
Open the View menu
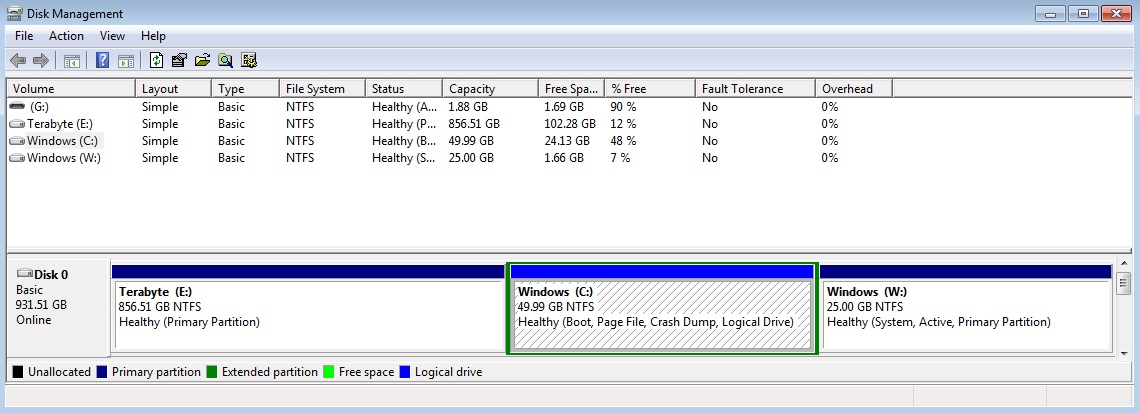tap(112, 36)
